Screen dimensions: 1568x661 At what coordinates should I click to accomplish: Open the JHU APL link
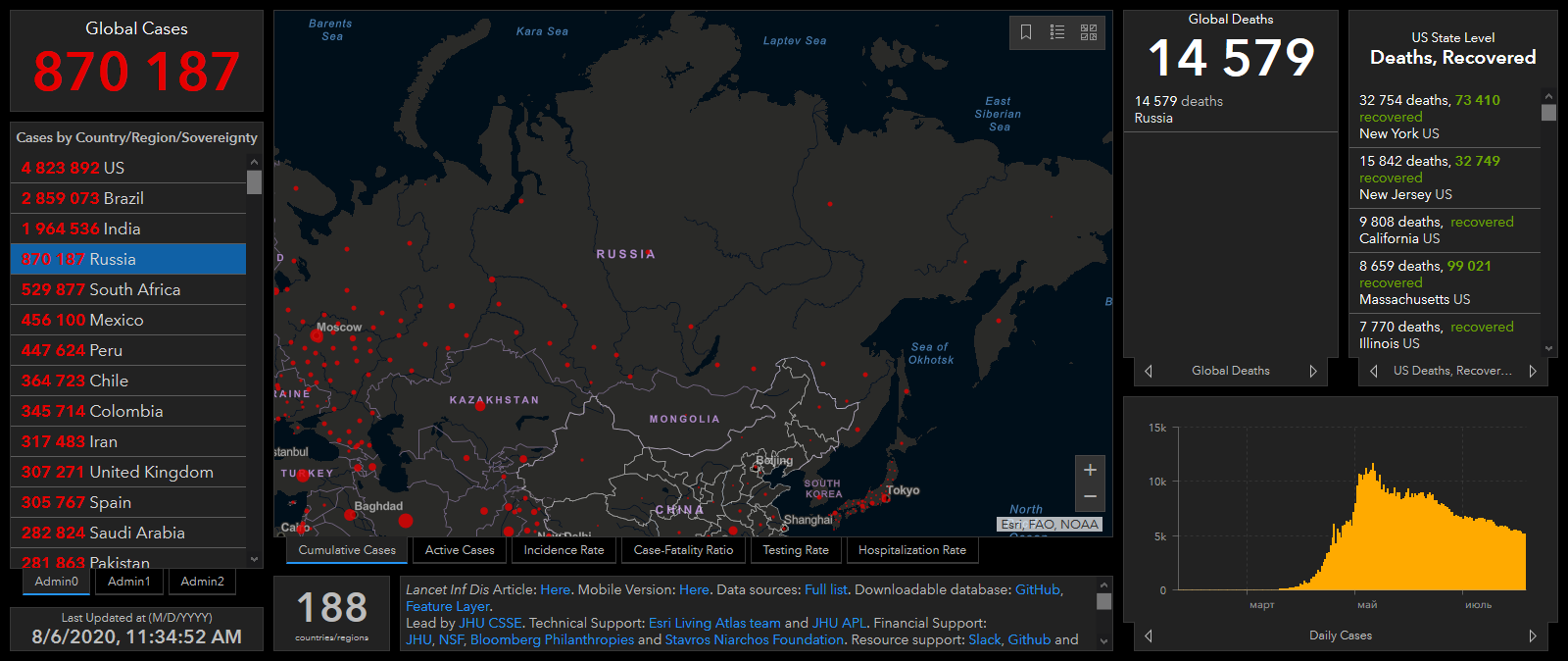839,623
